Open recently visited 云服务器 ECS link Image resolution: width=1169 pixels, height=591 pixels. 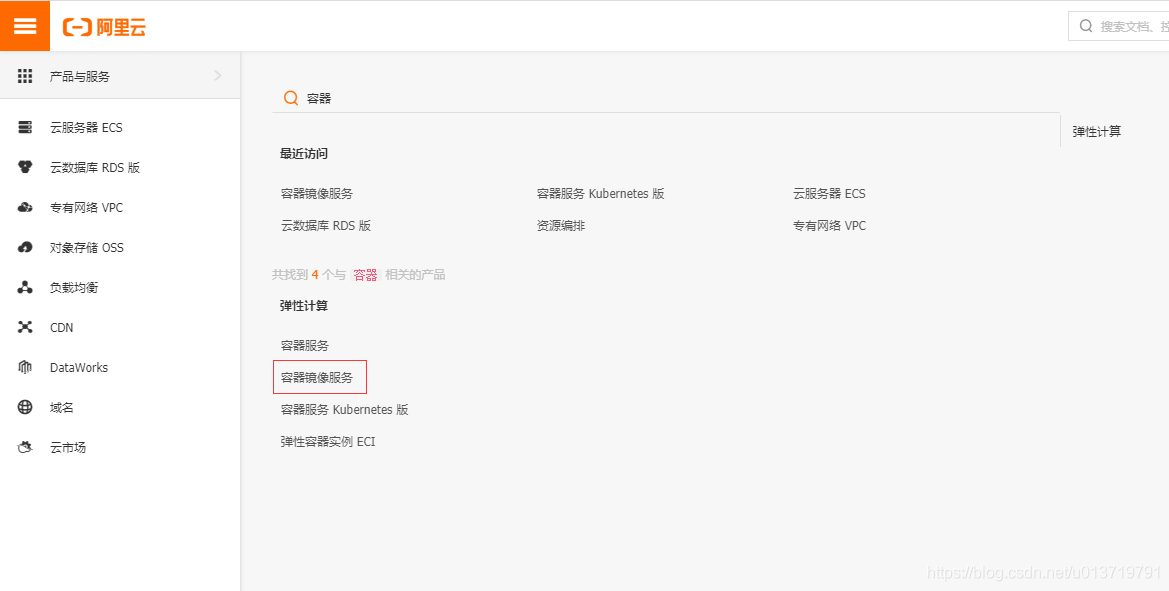(829, 194)
